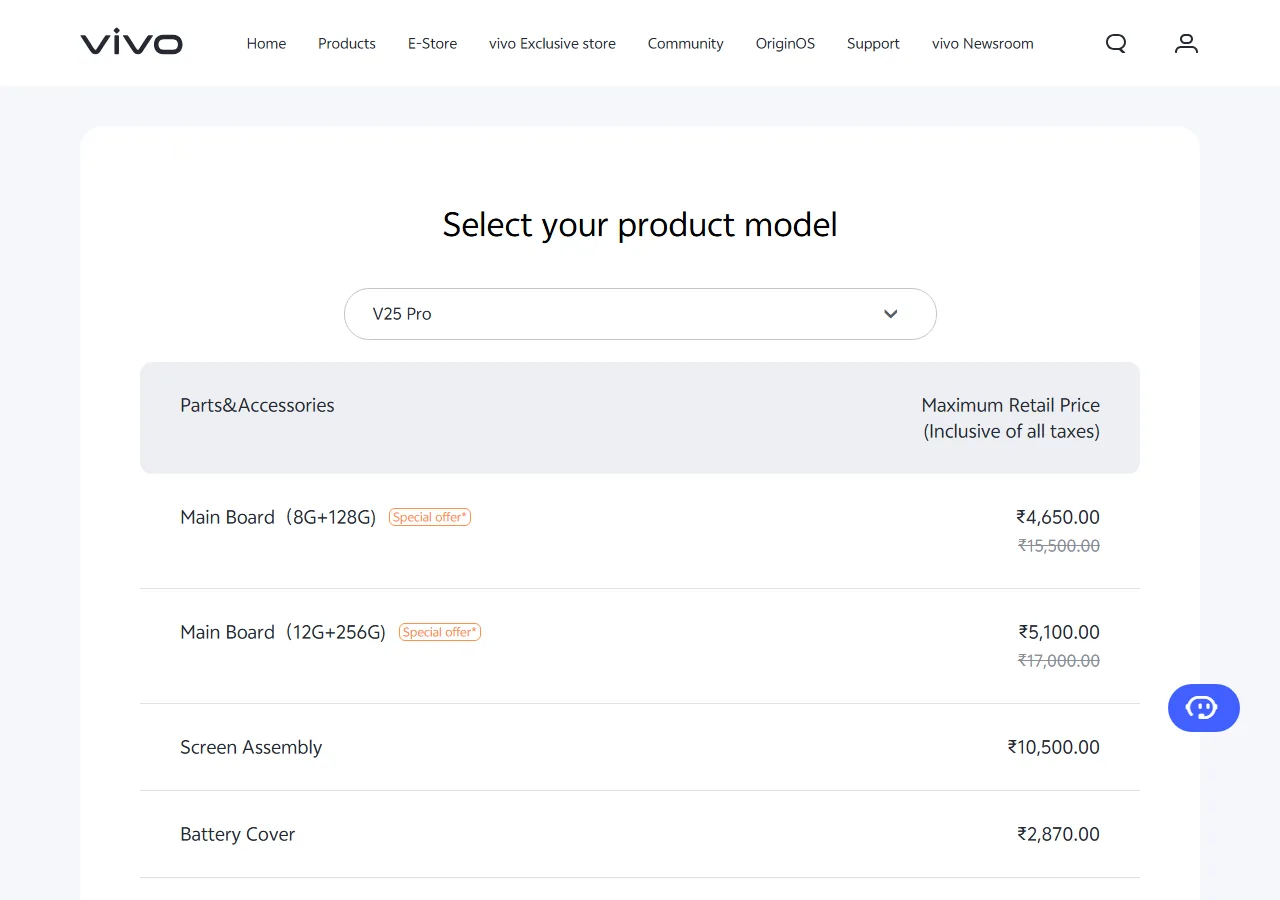Click the ₹4,650.00 price
This screenshot has height=900, width=1280.
click(x=1058, y=517)
